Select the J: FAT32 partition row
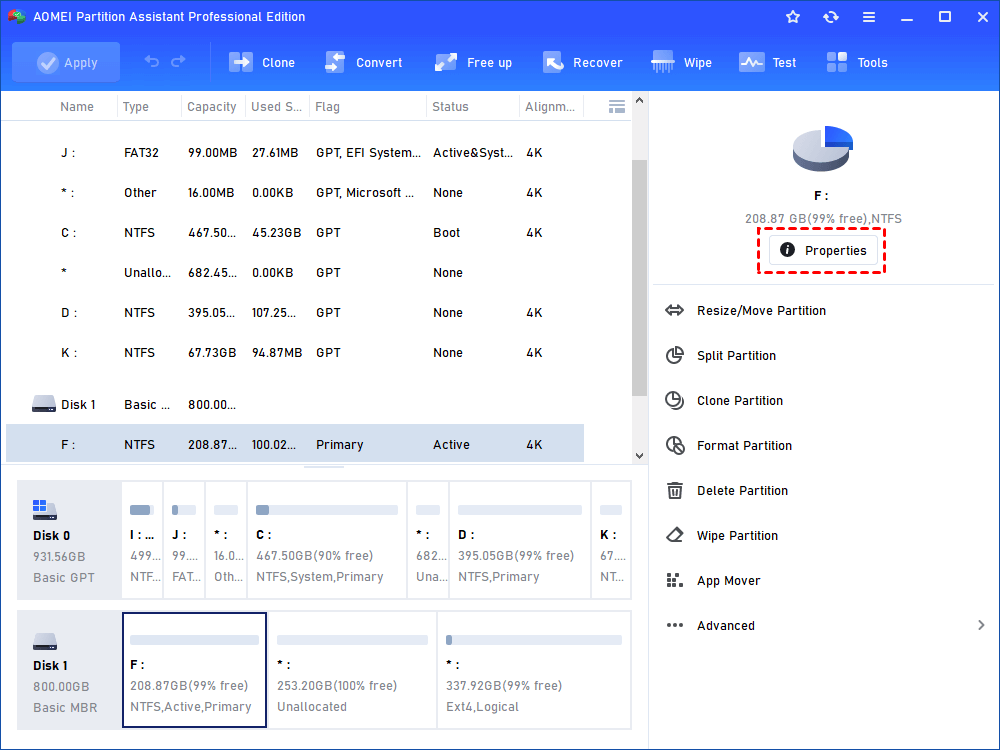 point(295,152)
